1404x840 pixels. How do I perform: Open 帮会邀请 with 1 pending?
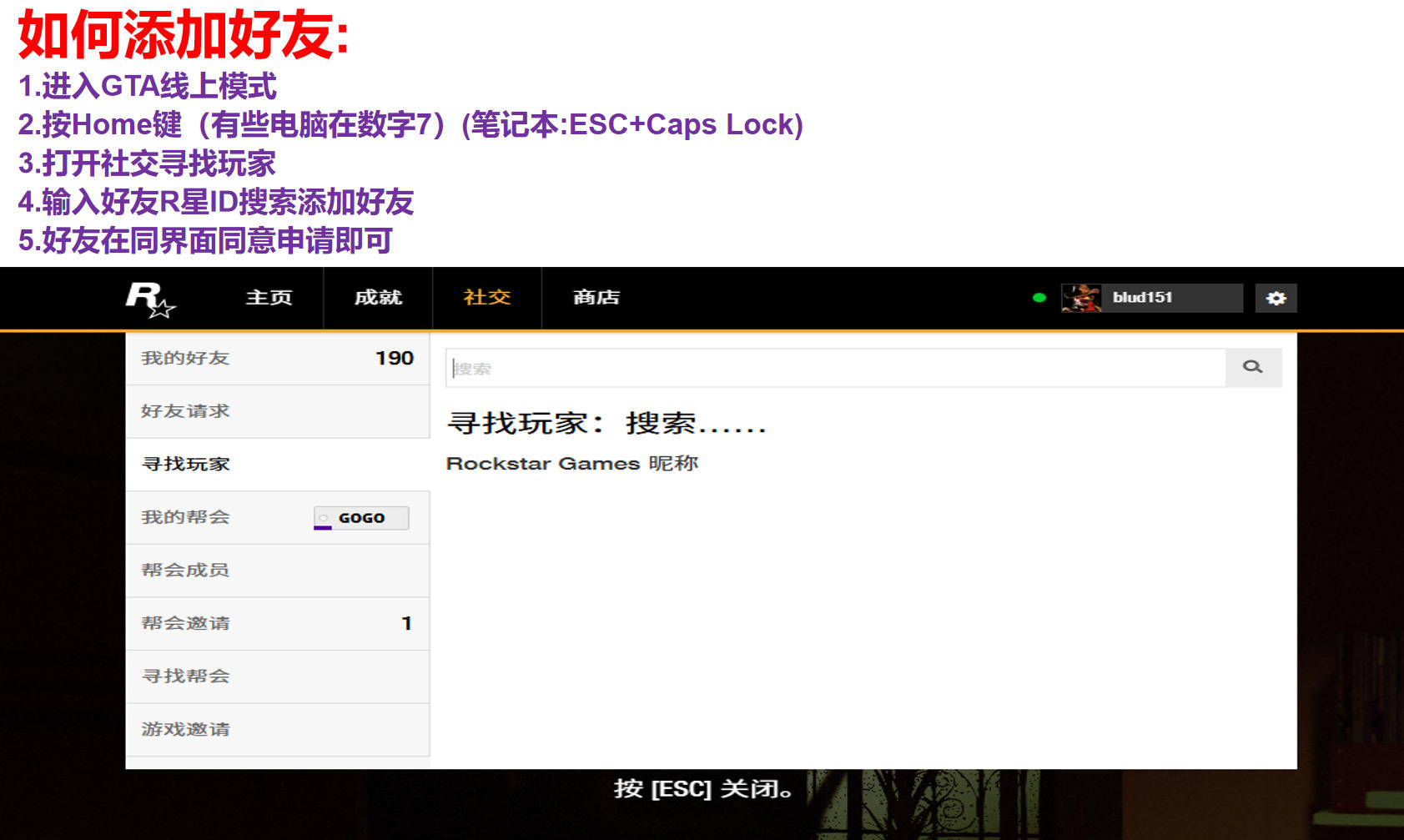click(x=277, y=623)
